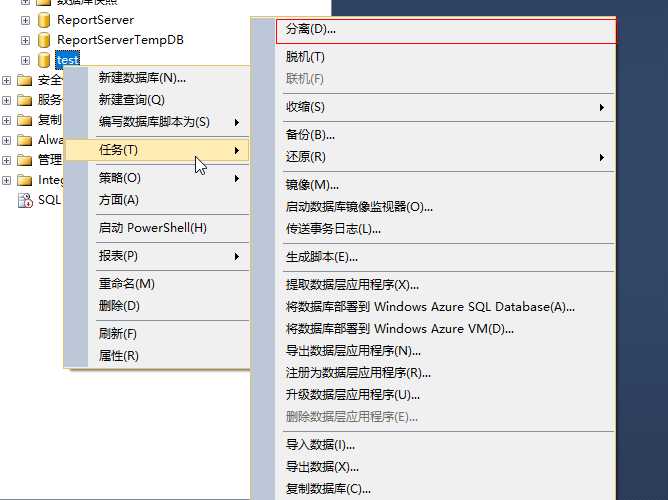Choose 备份(B)... task
Screen dimensions: 668x500
point(434,135)
